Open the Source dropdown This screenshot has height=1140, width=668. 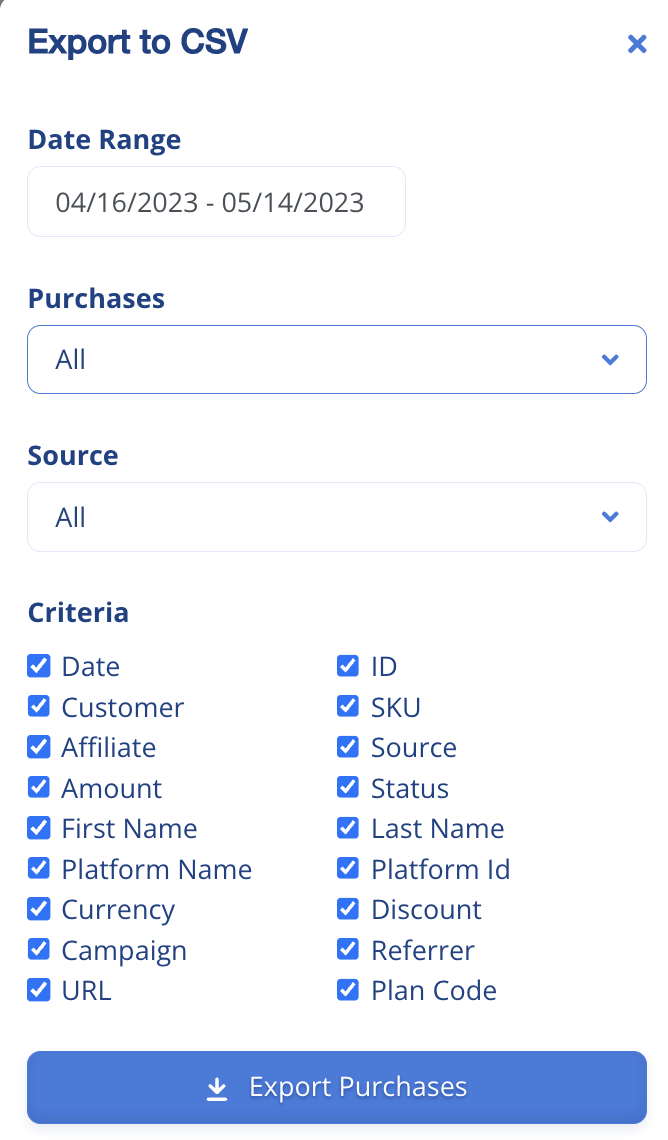(x=336, y=517)
